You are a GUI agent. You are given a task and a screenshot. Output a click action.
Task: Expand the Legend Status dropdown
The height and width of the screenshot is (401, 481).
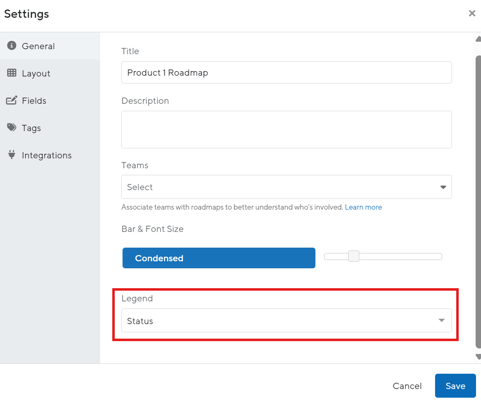point(286,321)
